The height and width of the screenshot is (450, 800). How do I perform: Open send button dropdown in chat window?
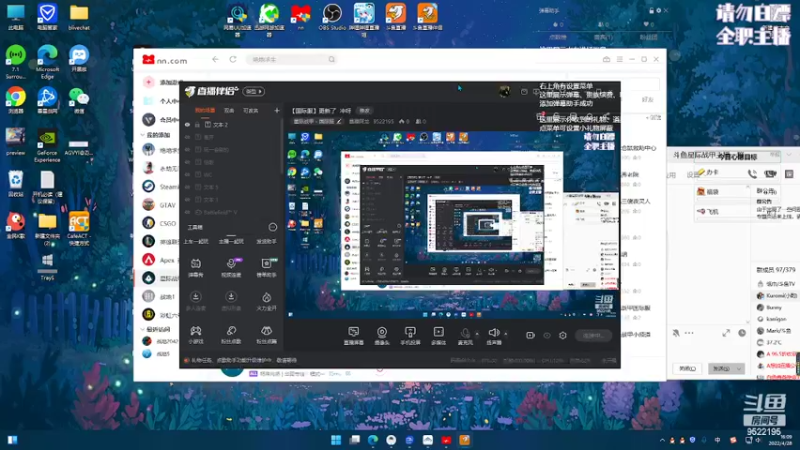[739, 368]
